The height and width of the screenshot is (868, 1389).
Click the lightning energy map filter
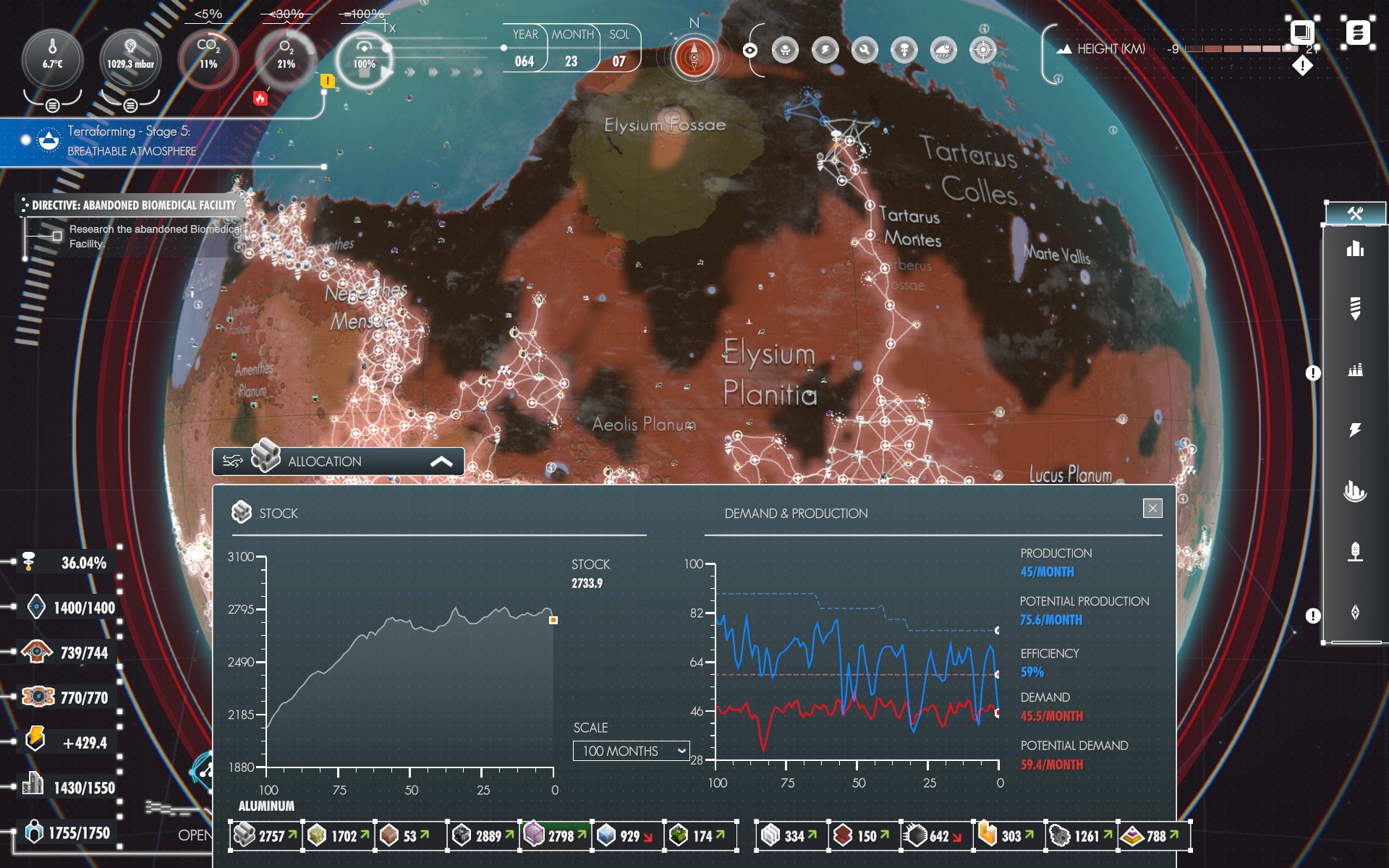tap(825, 51)
